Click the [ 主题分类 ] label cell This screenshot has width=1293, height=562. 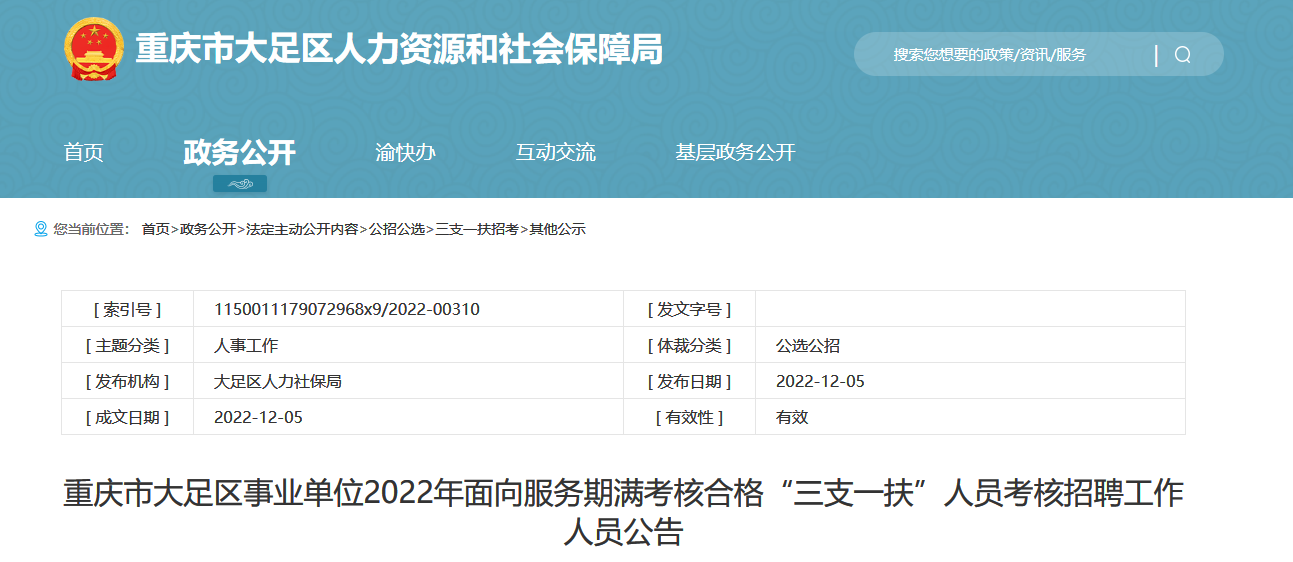click(128, 345)
